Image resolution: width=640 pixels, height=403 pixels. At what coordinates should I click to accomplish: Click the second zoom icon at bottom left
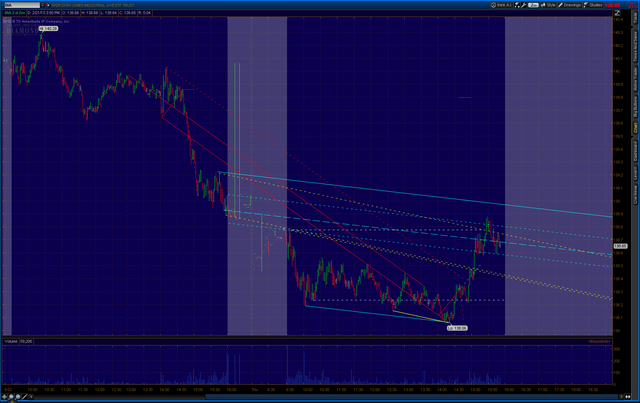tap(11, 396)
